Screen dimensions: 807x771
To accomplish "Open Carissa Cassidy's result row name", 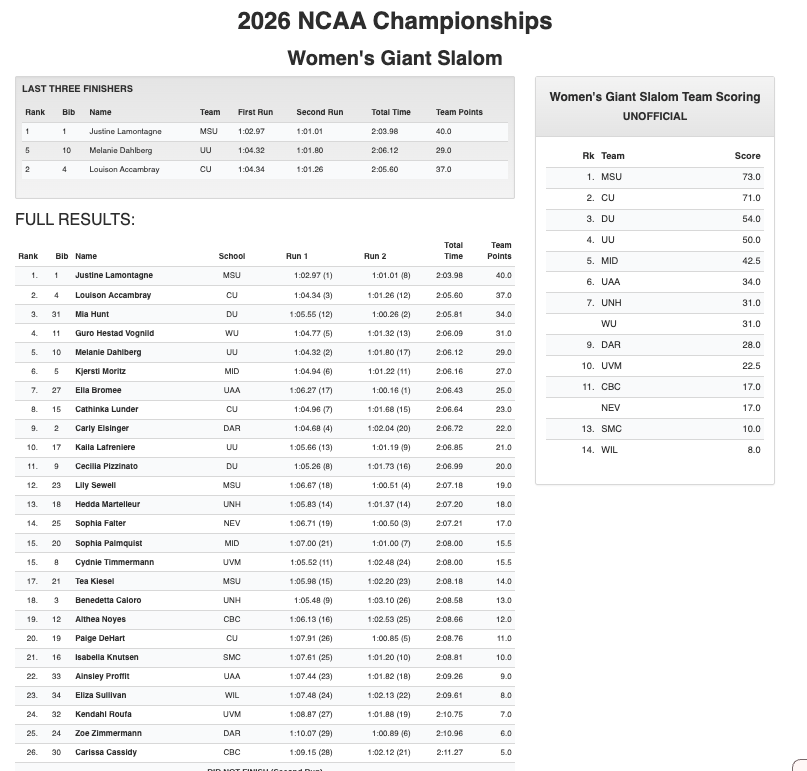I will (x=106, y=752).
